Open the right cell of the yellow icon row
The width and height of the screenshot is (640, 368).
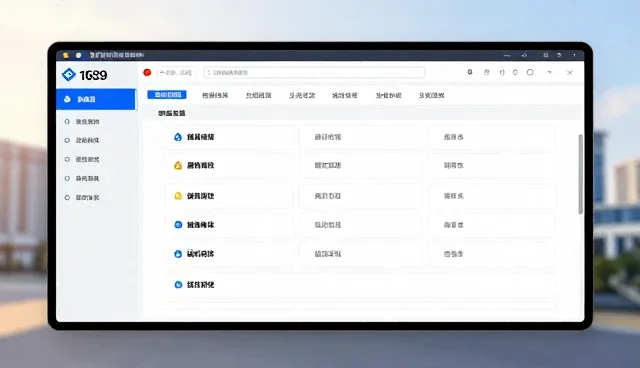coord(491,196)
